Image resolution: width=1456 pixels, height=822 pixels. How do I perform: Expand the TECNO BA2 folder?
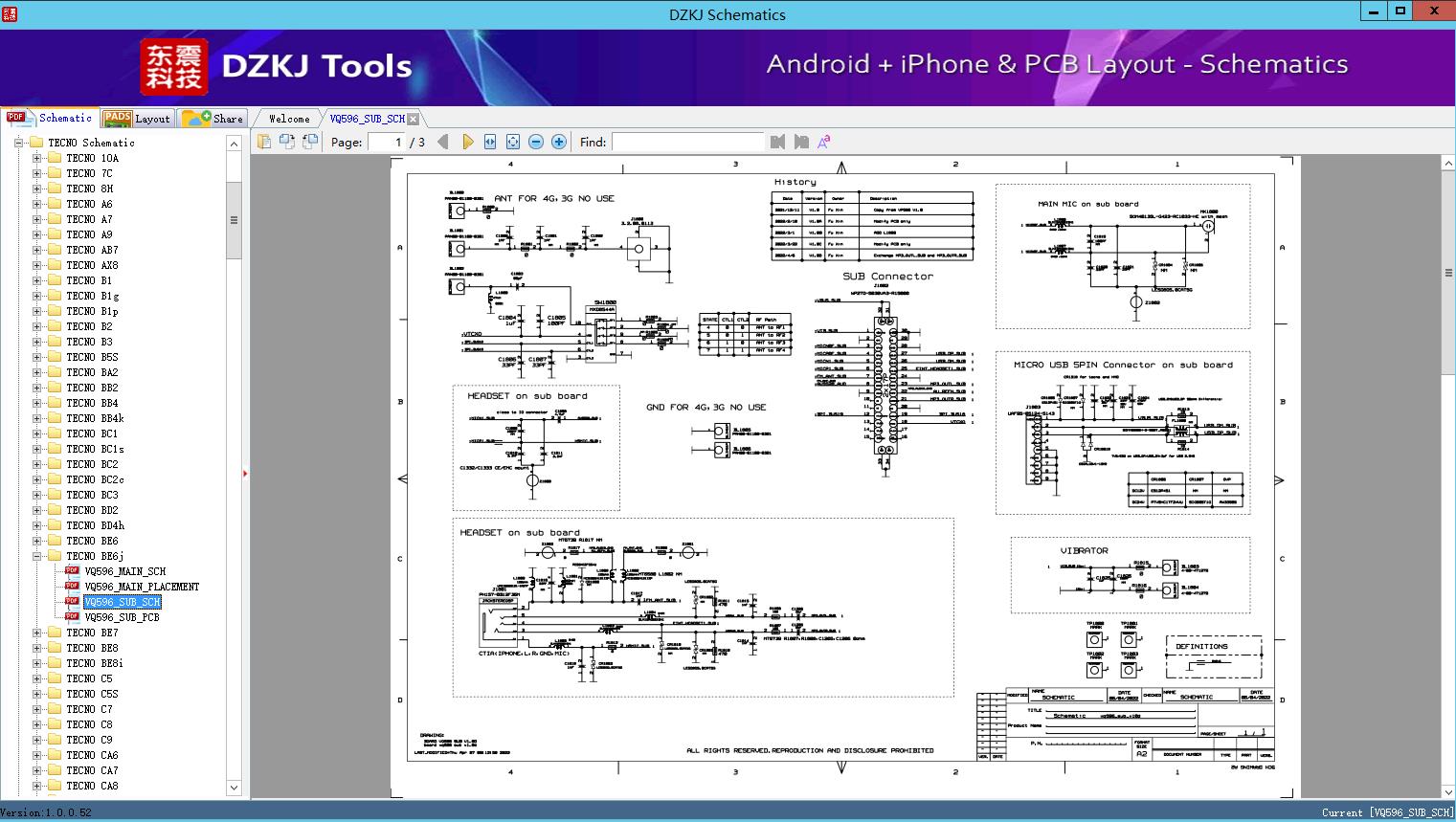tap(36, 372)
